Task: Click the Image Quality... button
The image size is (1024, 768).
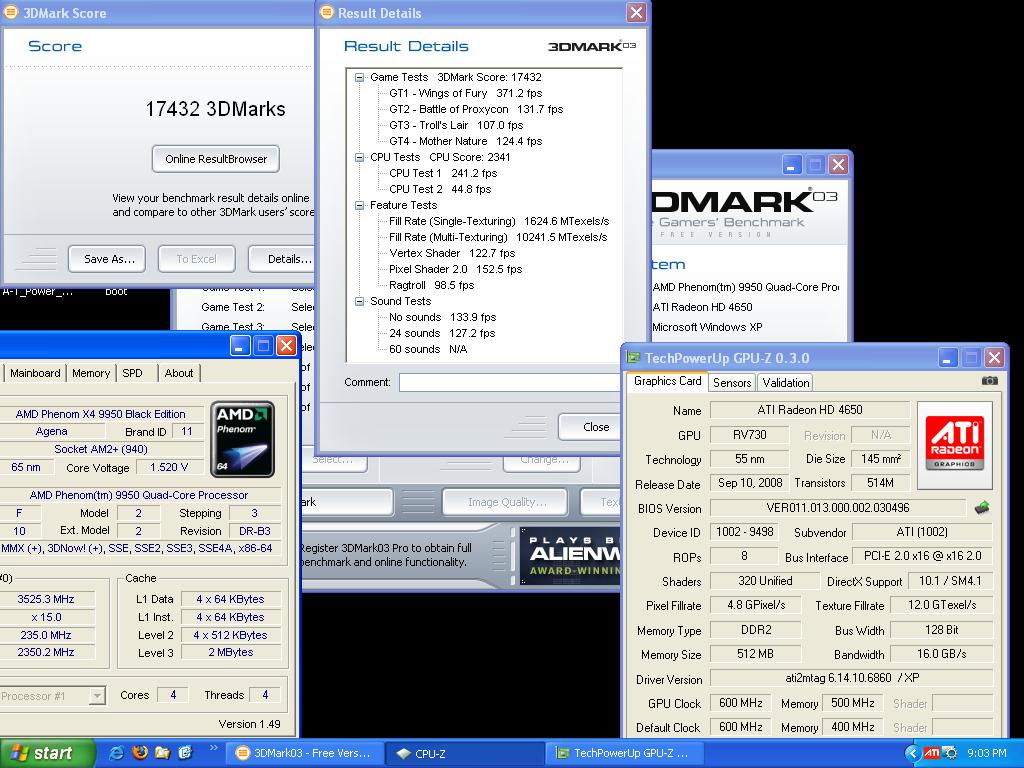Action: (x=507, y=502)
